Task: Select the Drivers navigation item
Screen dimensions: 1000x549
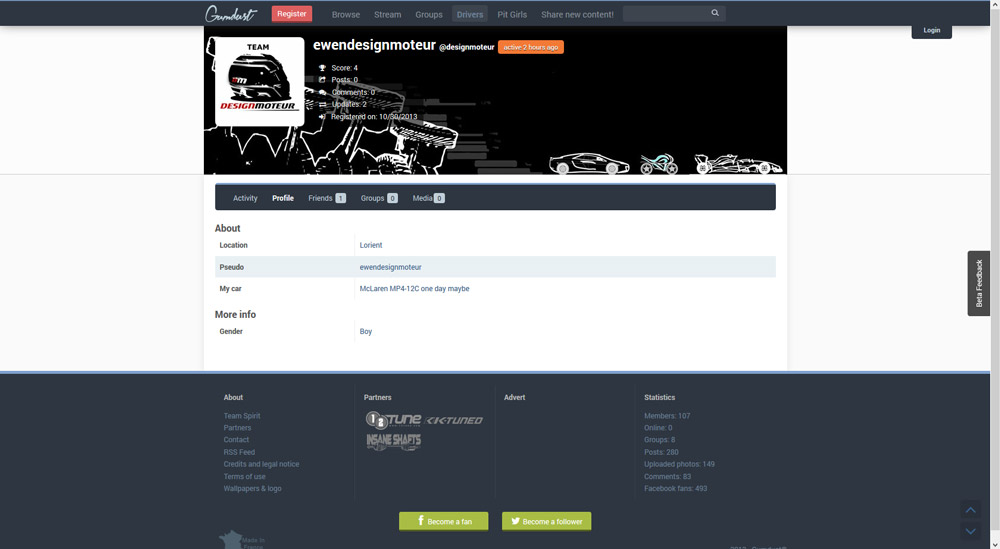Action: (470, 14)
